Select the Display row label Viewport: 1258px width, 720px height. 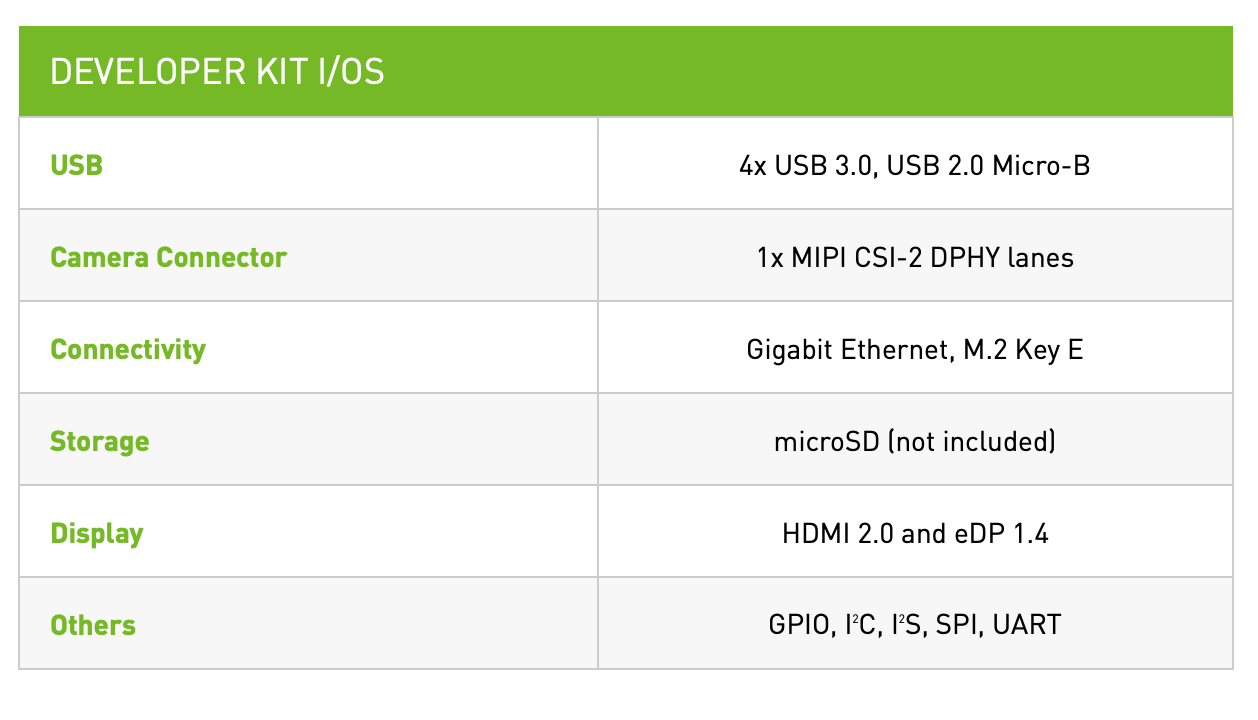[x=97, y=533]
